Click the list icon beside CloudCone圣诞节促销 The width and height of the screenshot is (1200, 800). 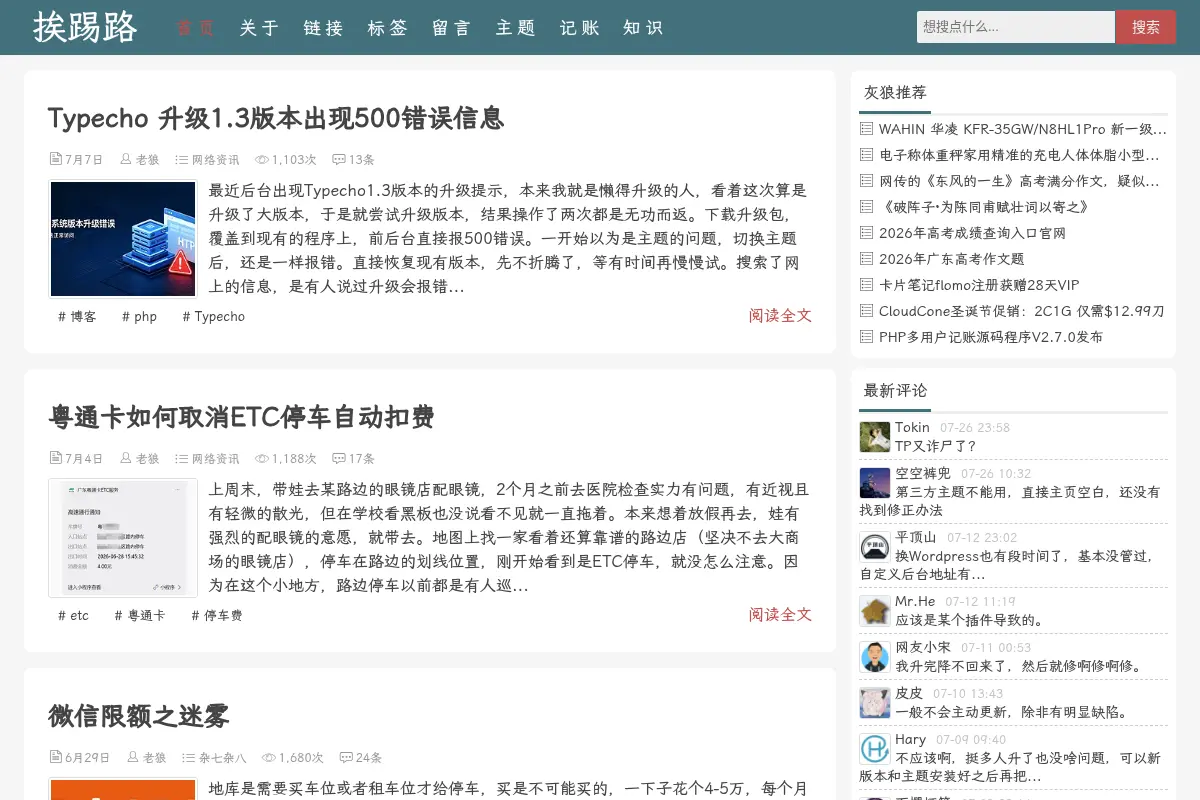pyautogui.click(x=866, y=311)
